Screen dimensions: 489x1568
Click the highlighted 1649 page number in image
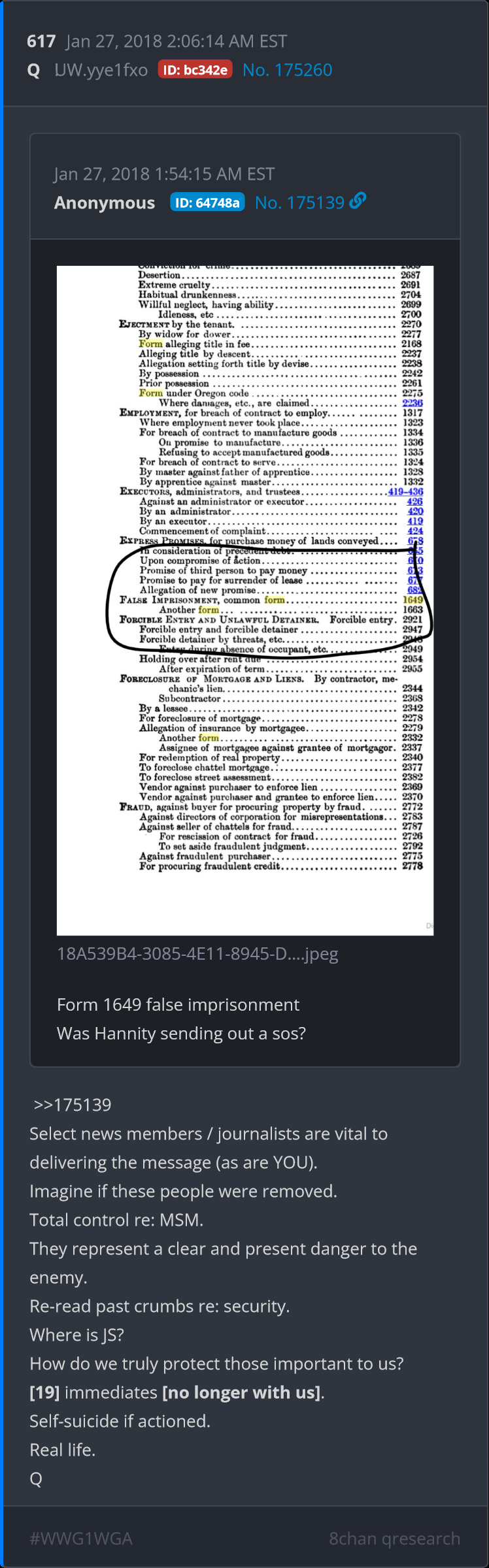tap(413, 600)
